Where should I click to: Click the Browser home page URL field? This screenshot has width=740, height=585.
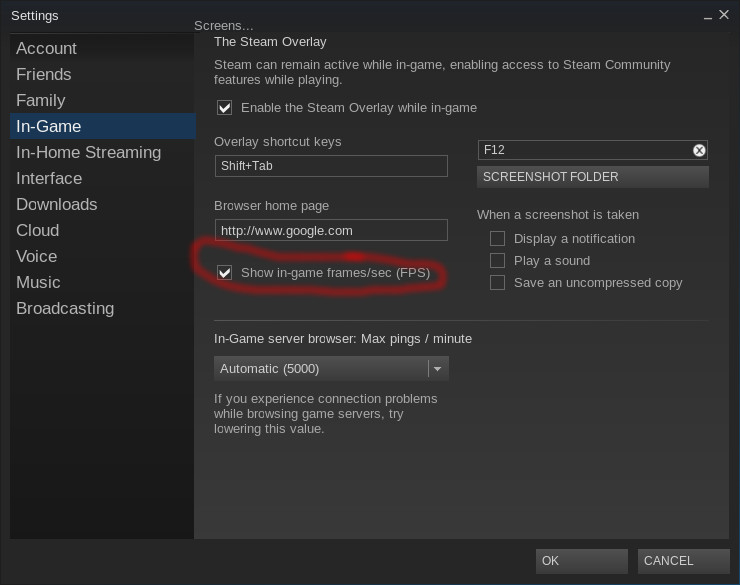click(331, 230)
